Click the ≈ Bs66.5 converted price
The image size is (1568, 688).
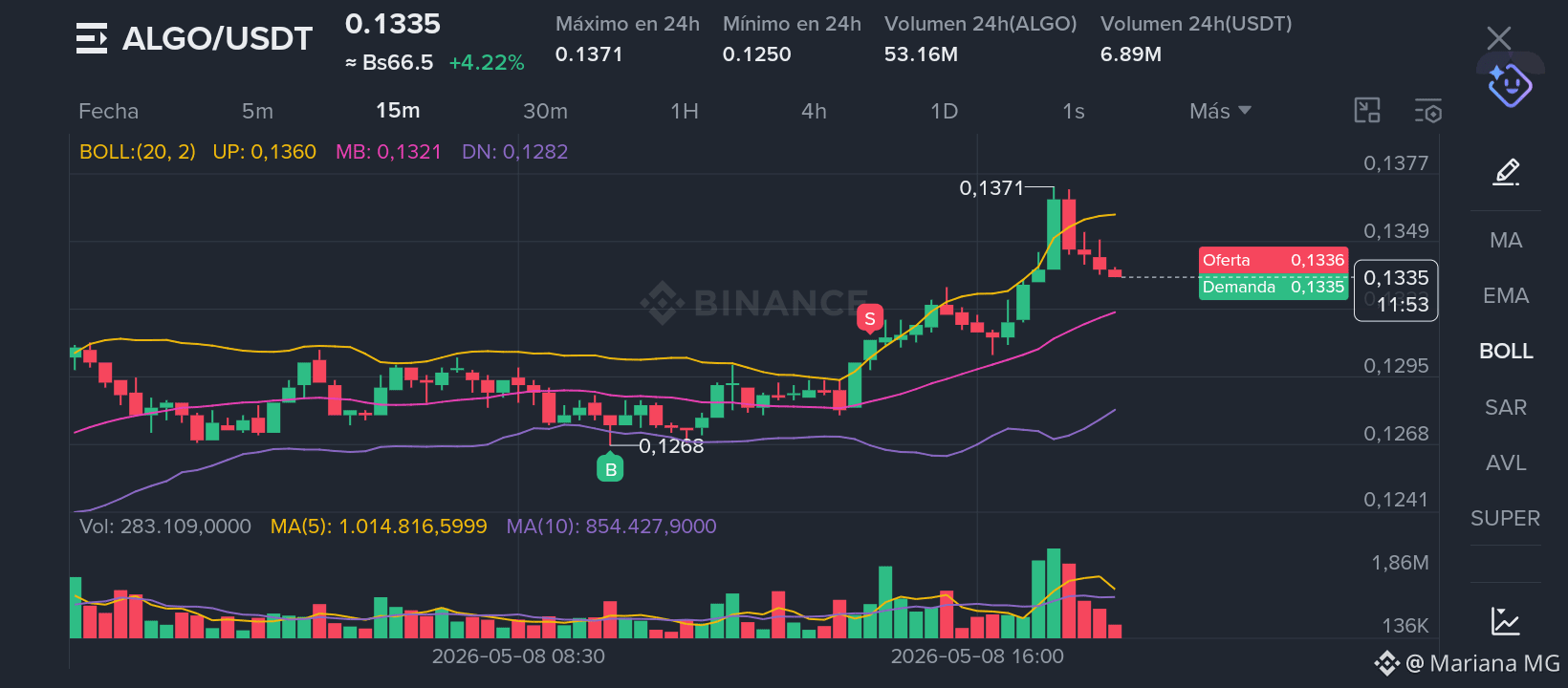coord(389,63)
